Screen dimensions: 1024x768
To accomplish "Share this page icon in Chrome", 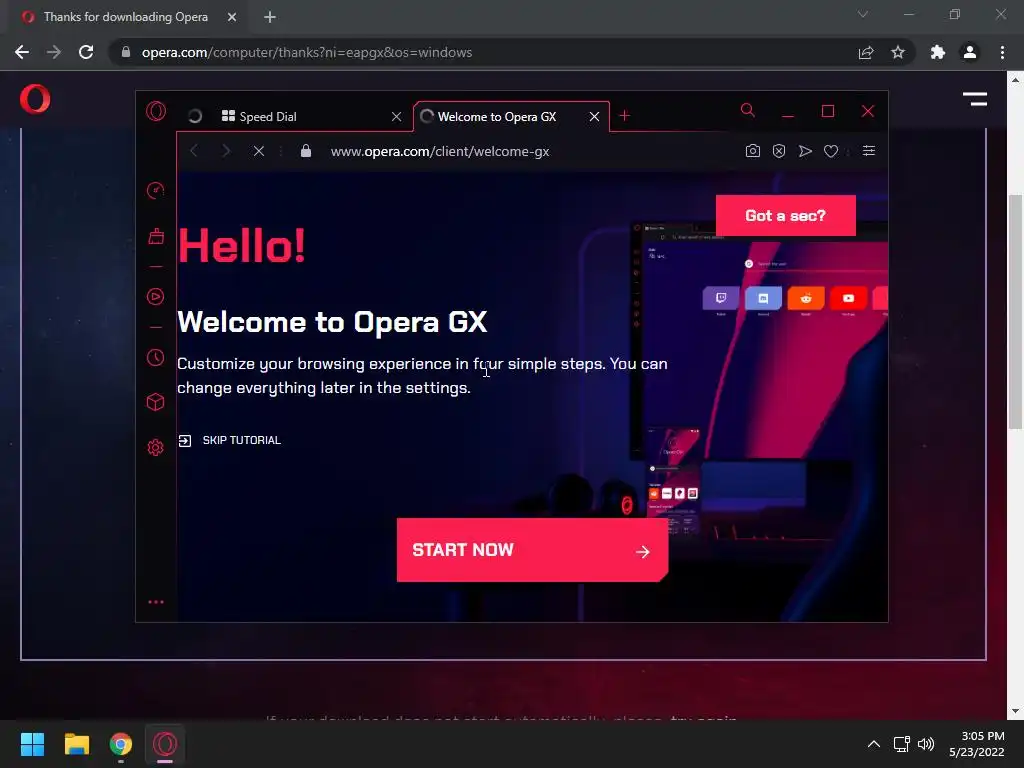I will [x=866, y=52].
